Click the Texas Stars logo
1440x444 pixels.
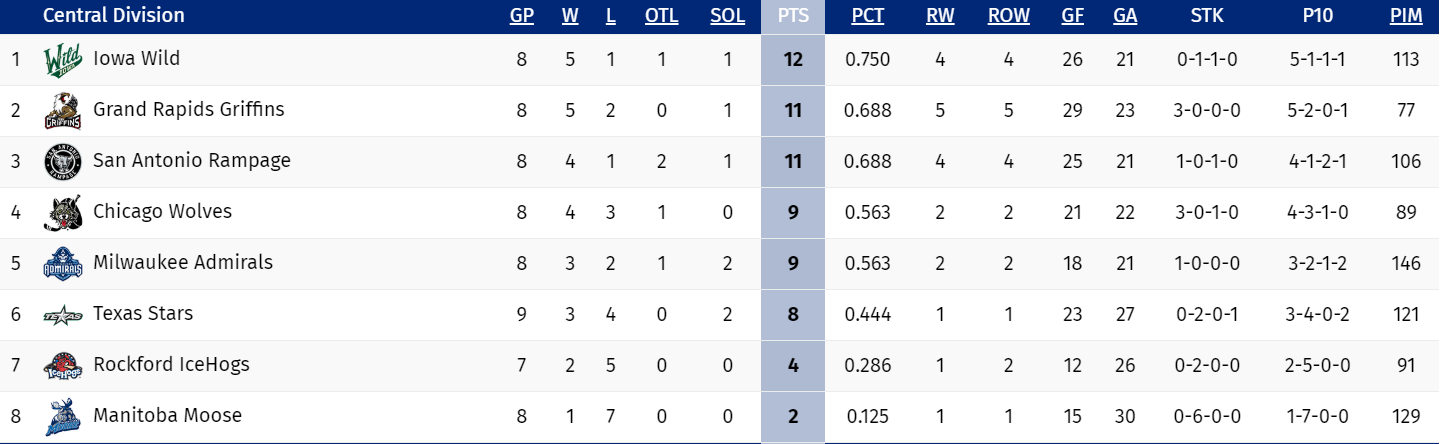click(x=61, y=315)
